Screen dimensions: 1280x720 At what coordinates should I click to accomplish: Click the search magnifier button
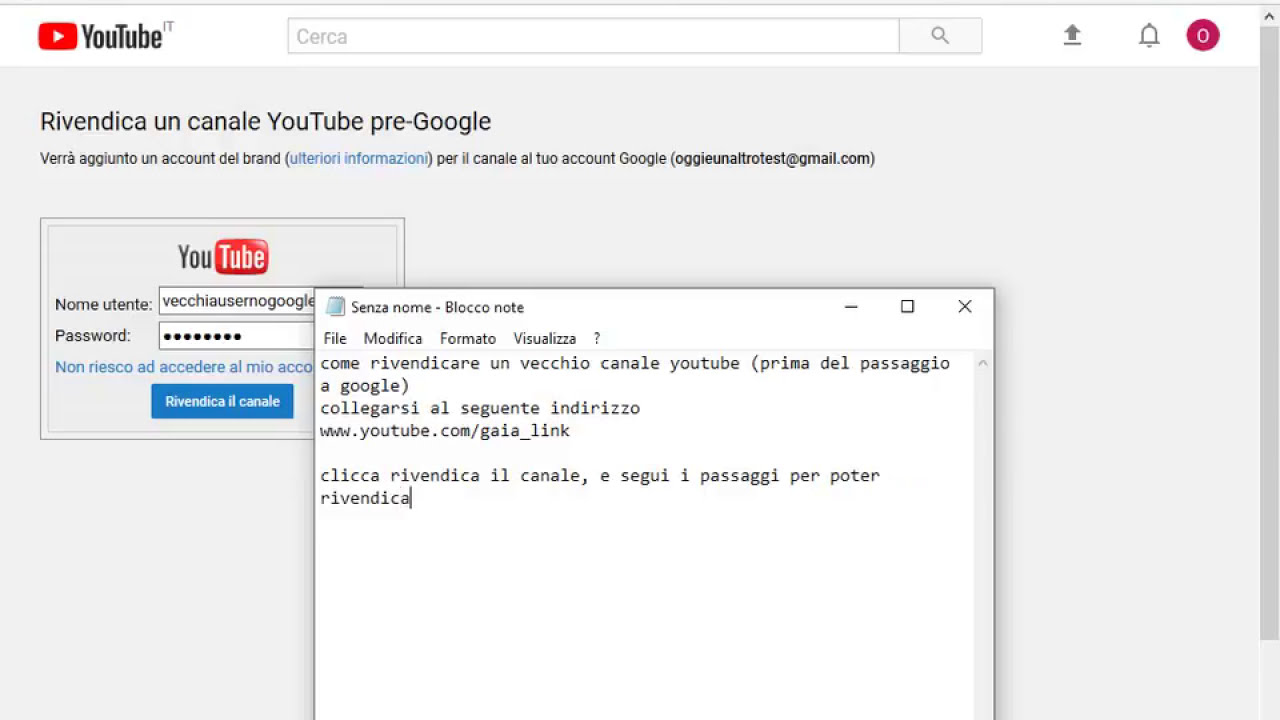[x=940, y=36]
